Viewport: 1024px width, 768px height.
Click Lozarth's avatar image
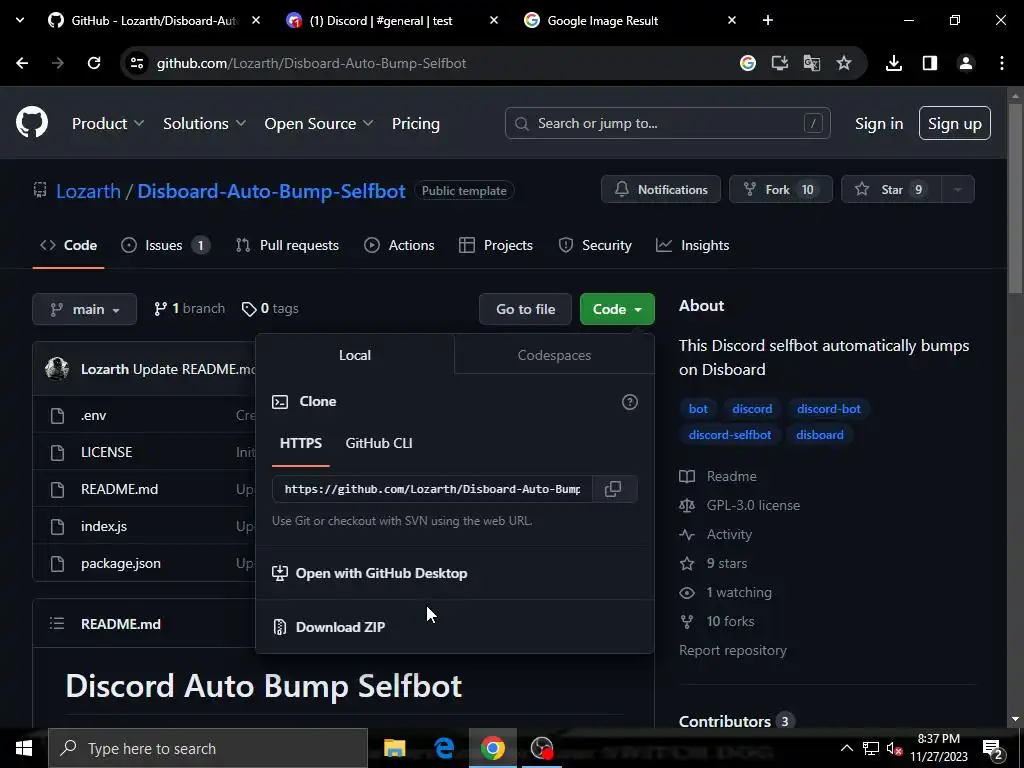tap(57, 369)
